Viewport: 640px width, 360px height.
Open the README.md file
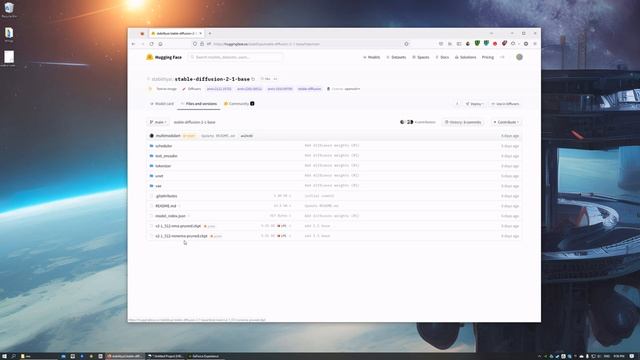[x=166, y=206]
